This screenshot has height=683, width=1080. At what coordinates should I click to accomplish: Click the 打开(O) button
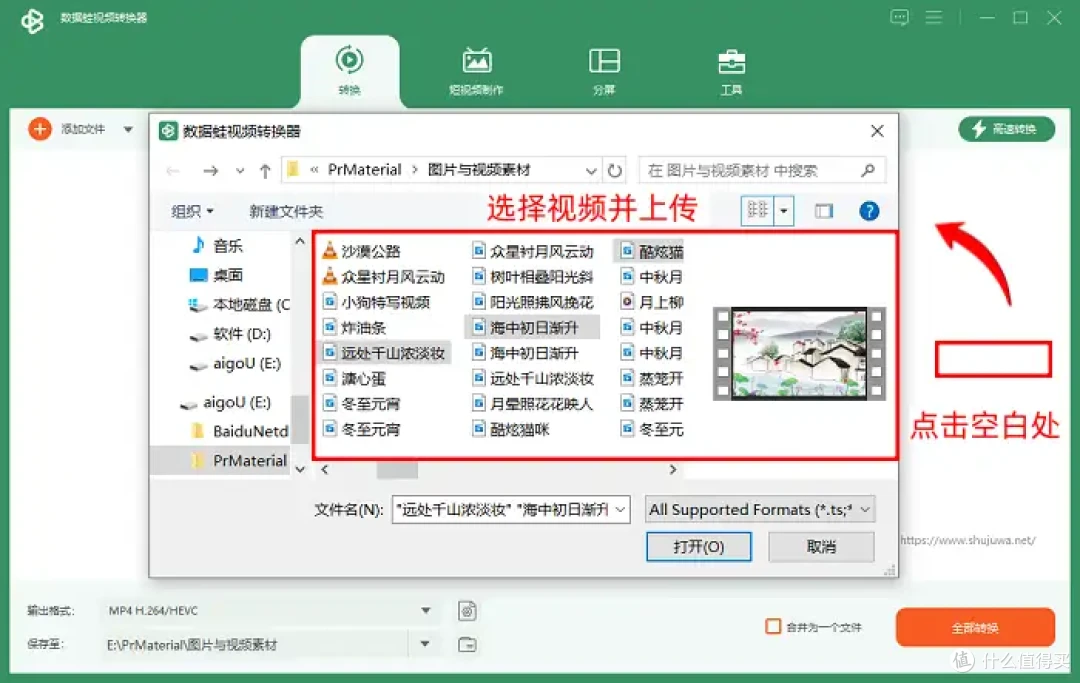[698, 547]
